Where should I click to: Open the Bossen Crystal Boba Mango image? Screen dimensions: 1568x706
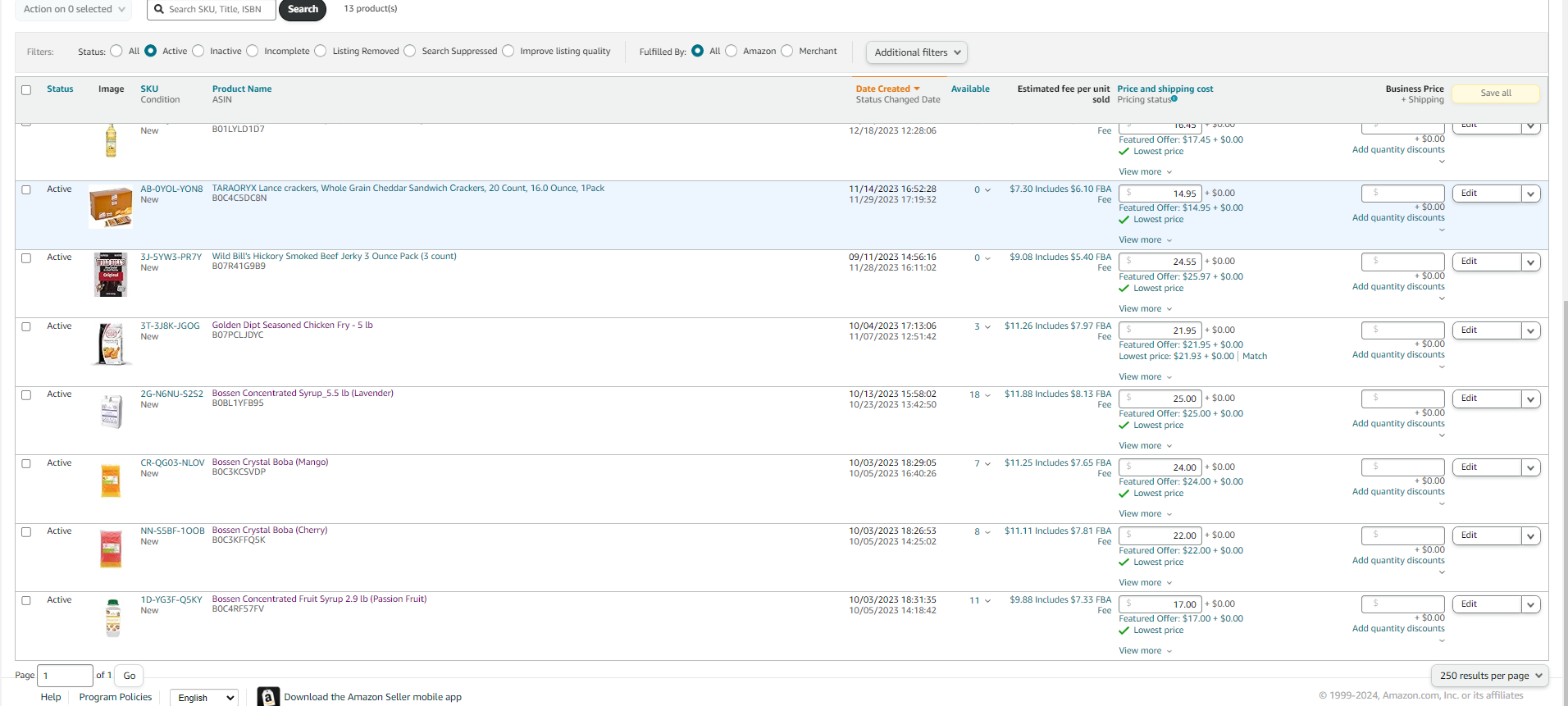tap(111, 481)
